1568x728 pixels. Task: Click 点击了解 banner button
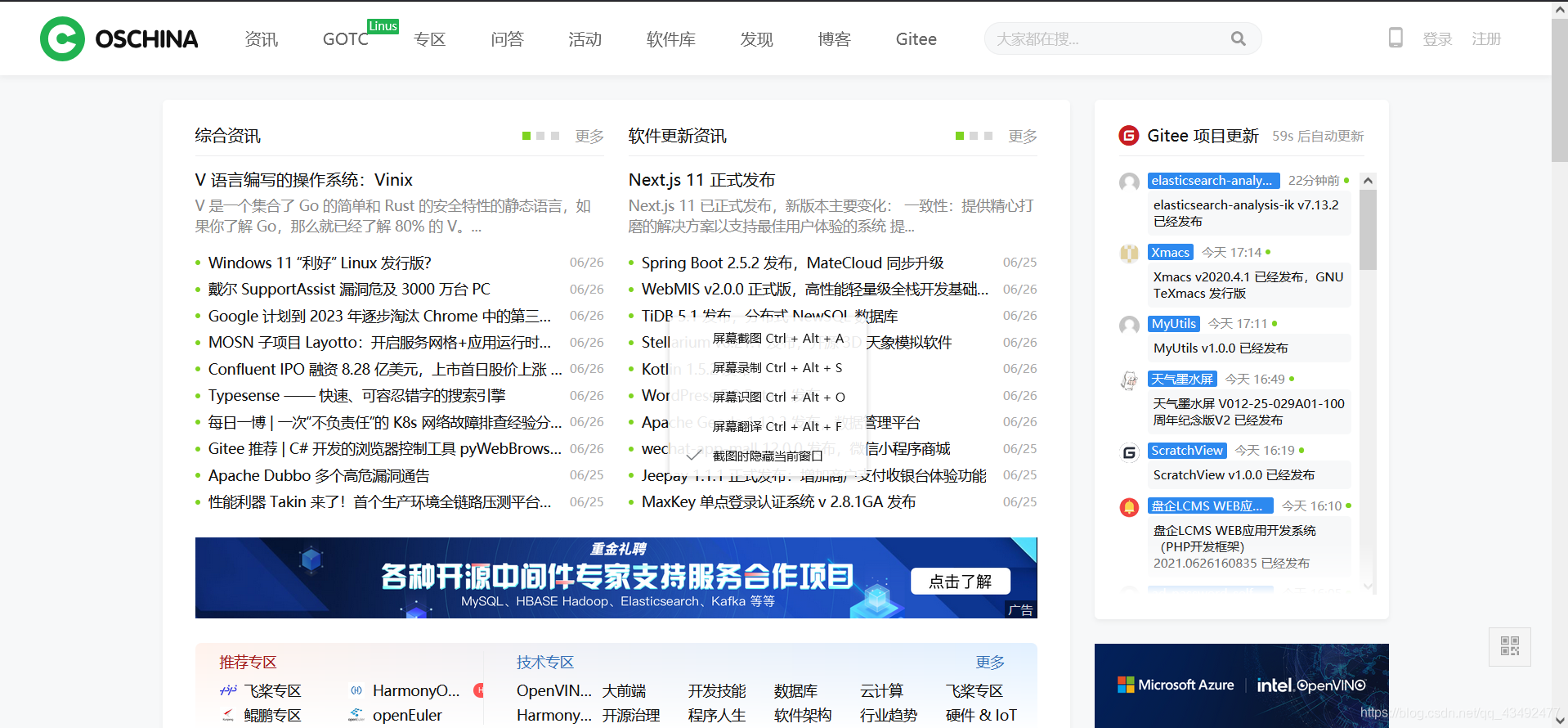click(x=961, y=581)
